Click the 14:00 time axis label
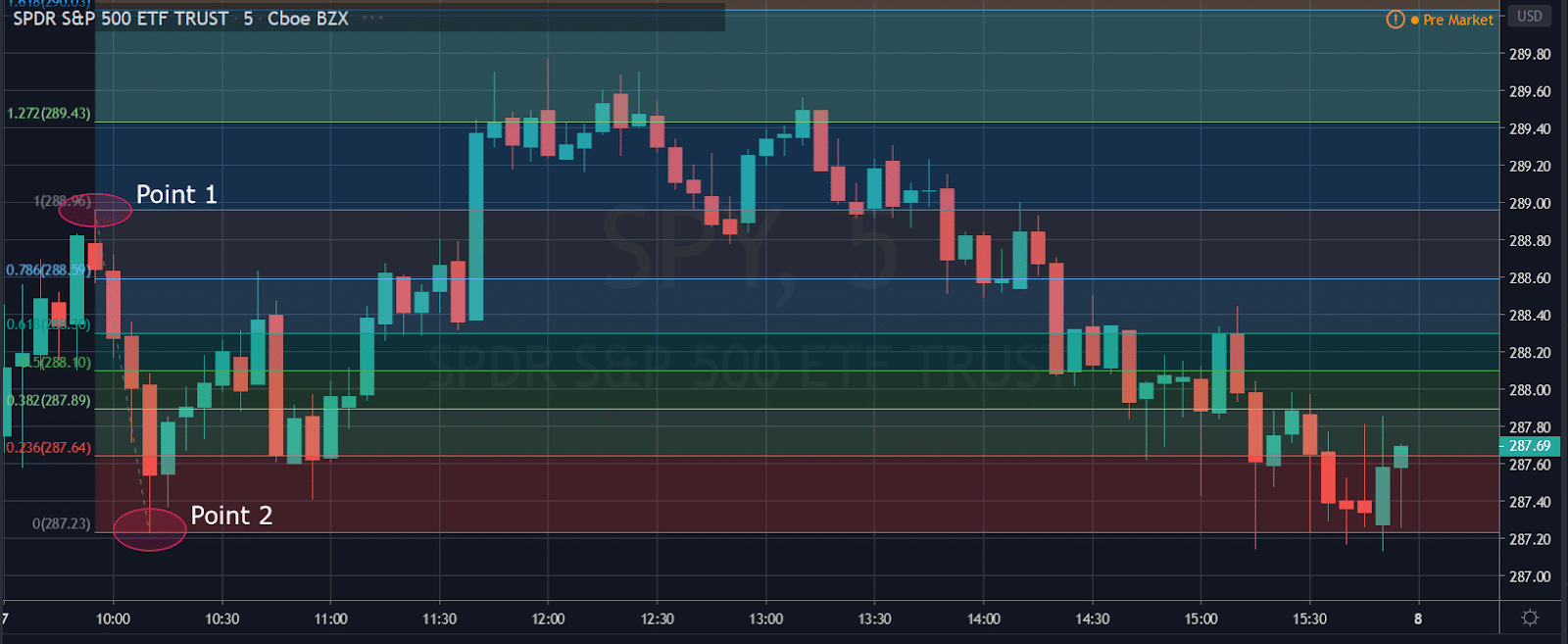The width and height of the screenshot is (1568, 644). click(983, 619)
